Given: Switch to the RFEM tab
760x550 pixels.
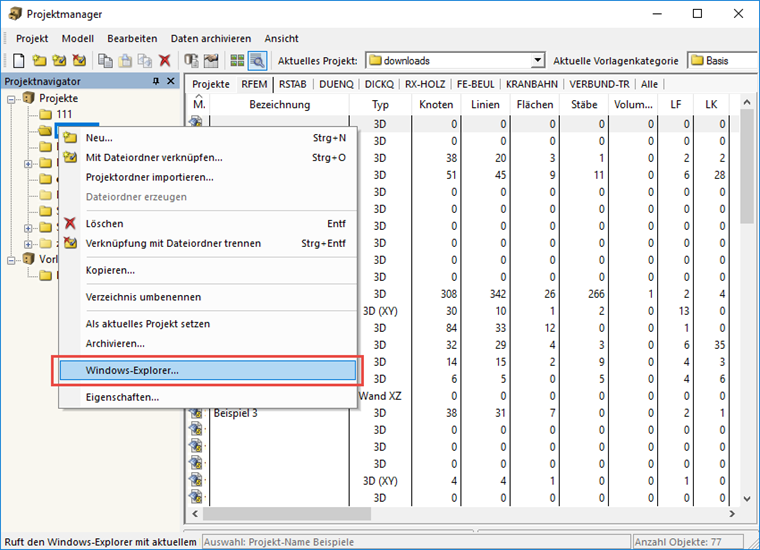Looking at the screenshot, I should (254, 84).
